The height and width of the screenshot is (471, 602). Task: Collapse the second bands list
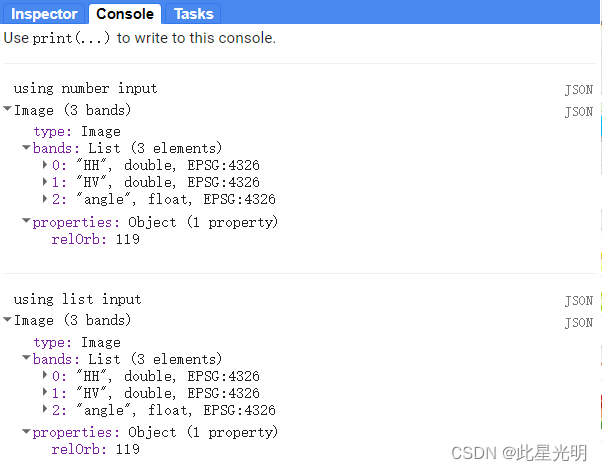tap(27, 359)
